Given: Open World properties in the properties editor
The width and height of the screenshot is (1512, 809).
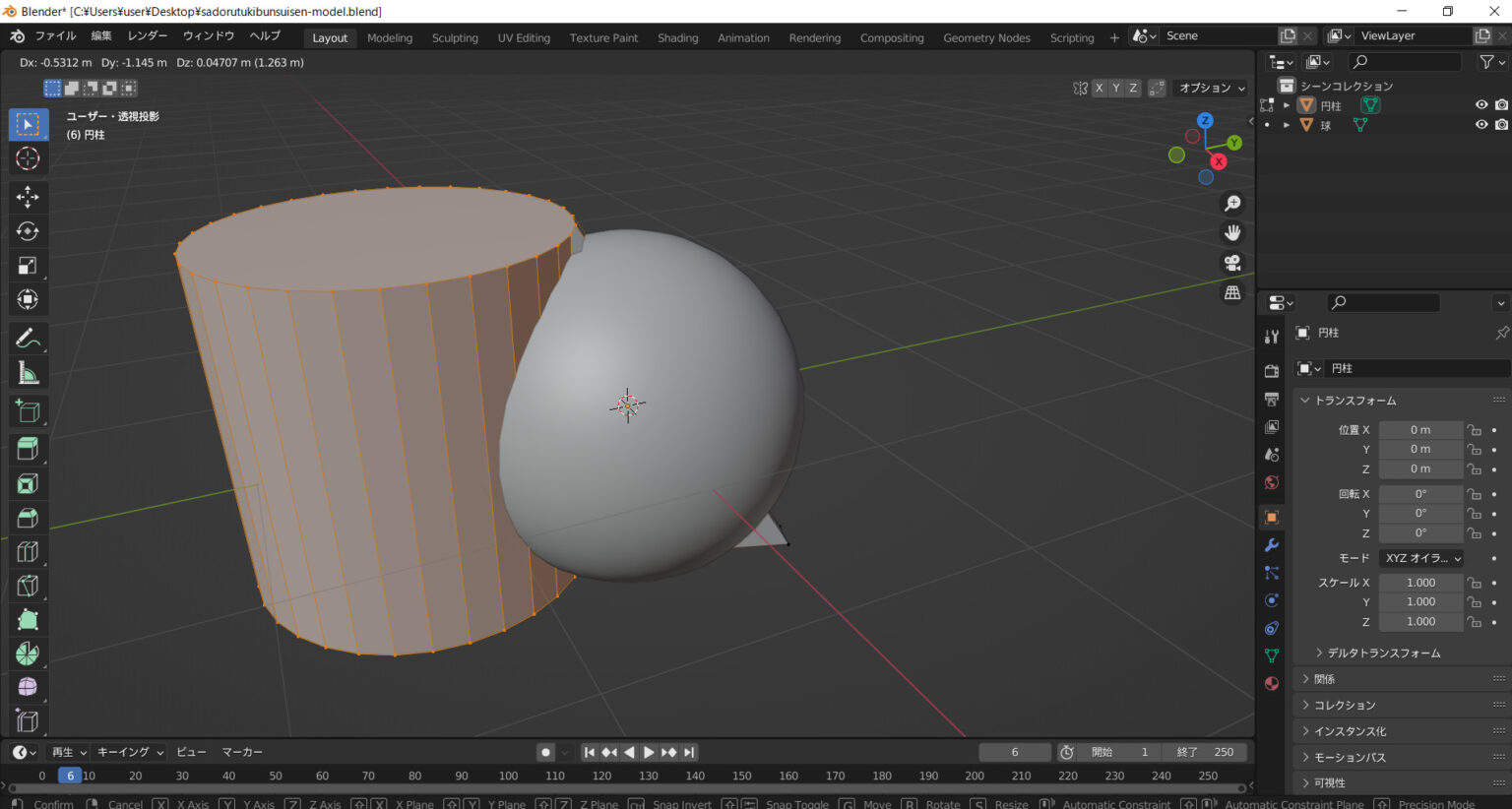Looking at the screenshot, I should point(1271,482).
